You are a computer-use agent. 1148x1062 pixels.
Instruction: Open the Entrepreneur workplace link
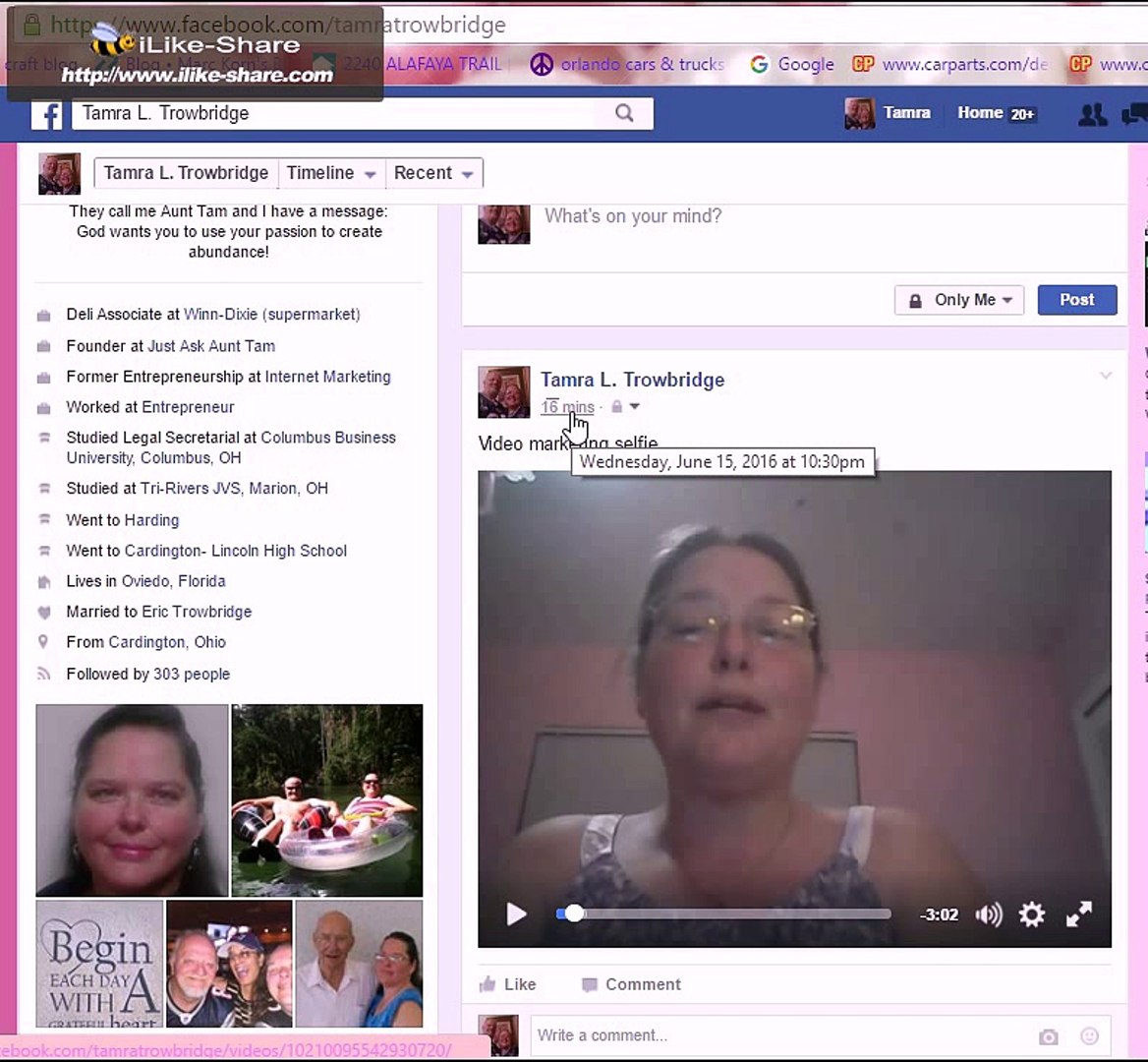tap(188, 407)
